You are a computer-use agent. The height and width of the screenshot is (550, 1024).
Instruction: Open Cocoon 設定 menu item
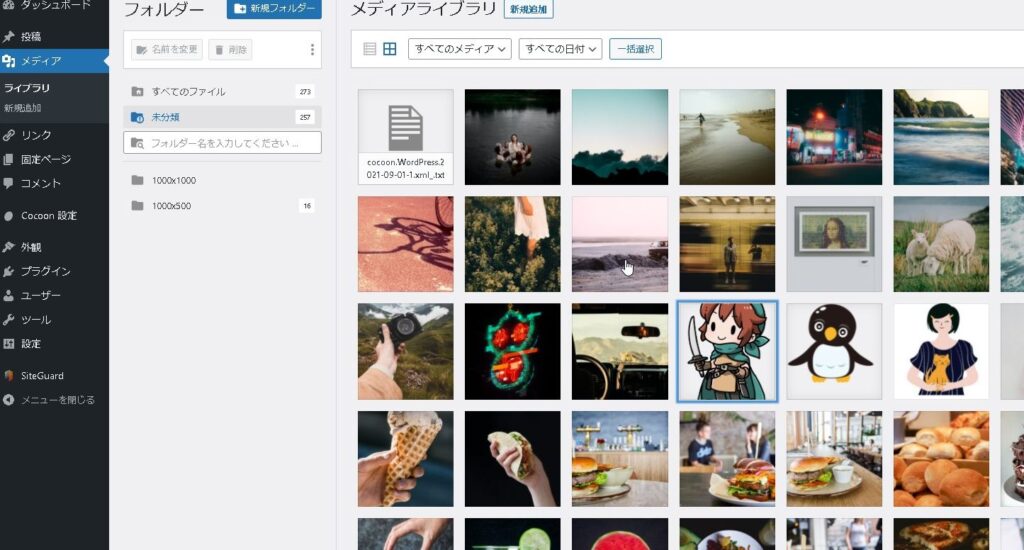pos(49,216)
